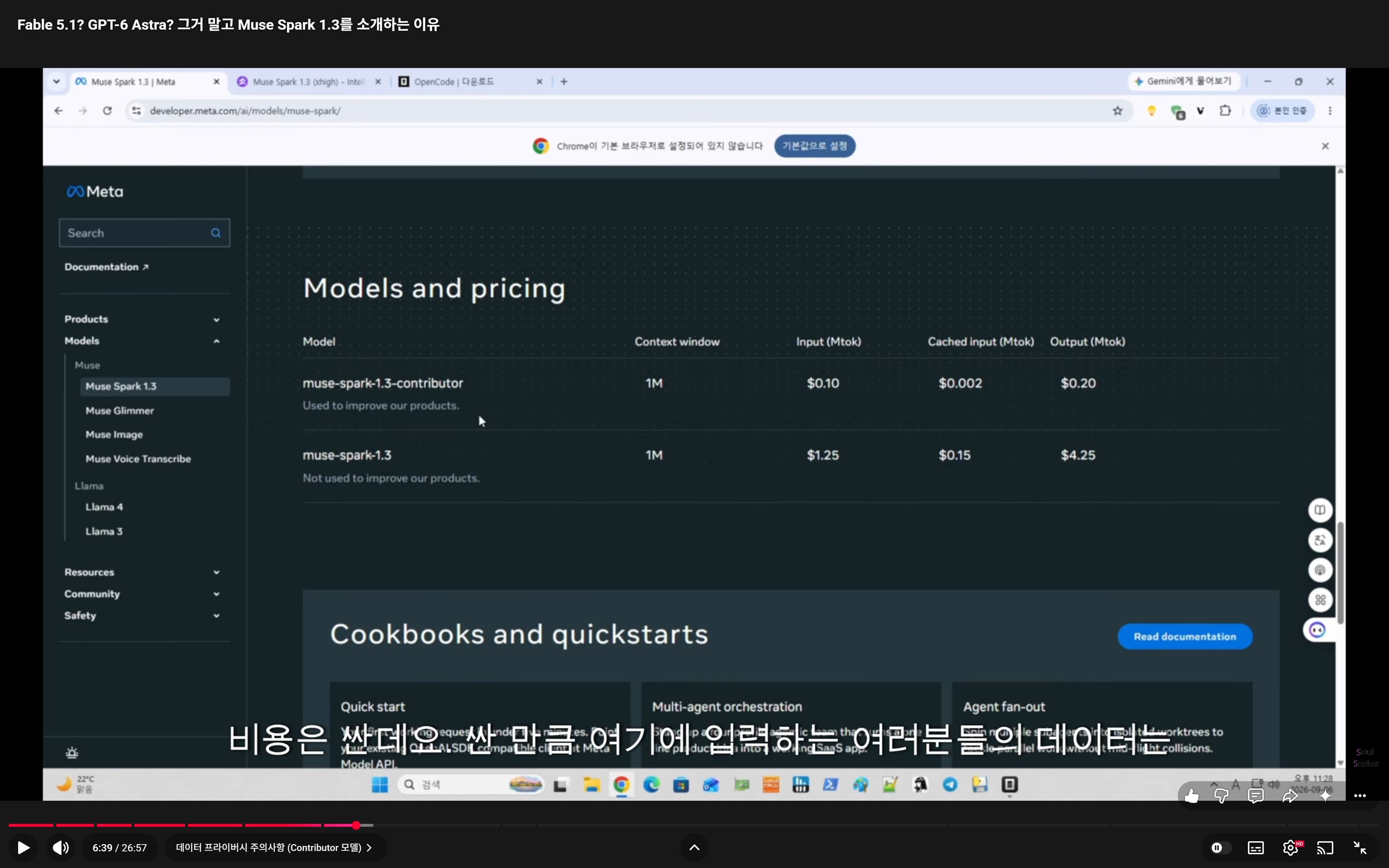This screenshot has width=1389, height=868.
Task: Collapse the Models section
Action: tap(142, 341)
